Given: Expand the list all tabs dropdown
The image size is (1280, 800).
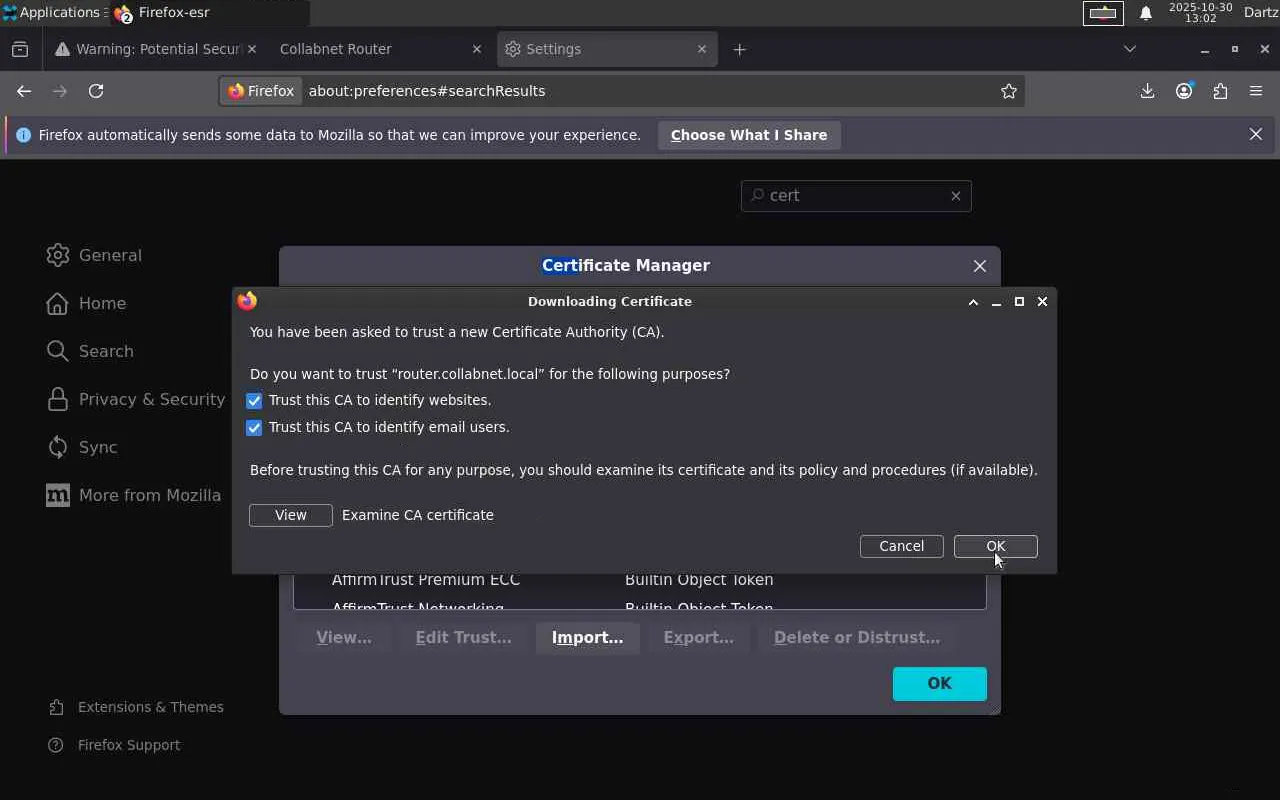Looking at the screenshot, I should pos(1130,49).
